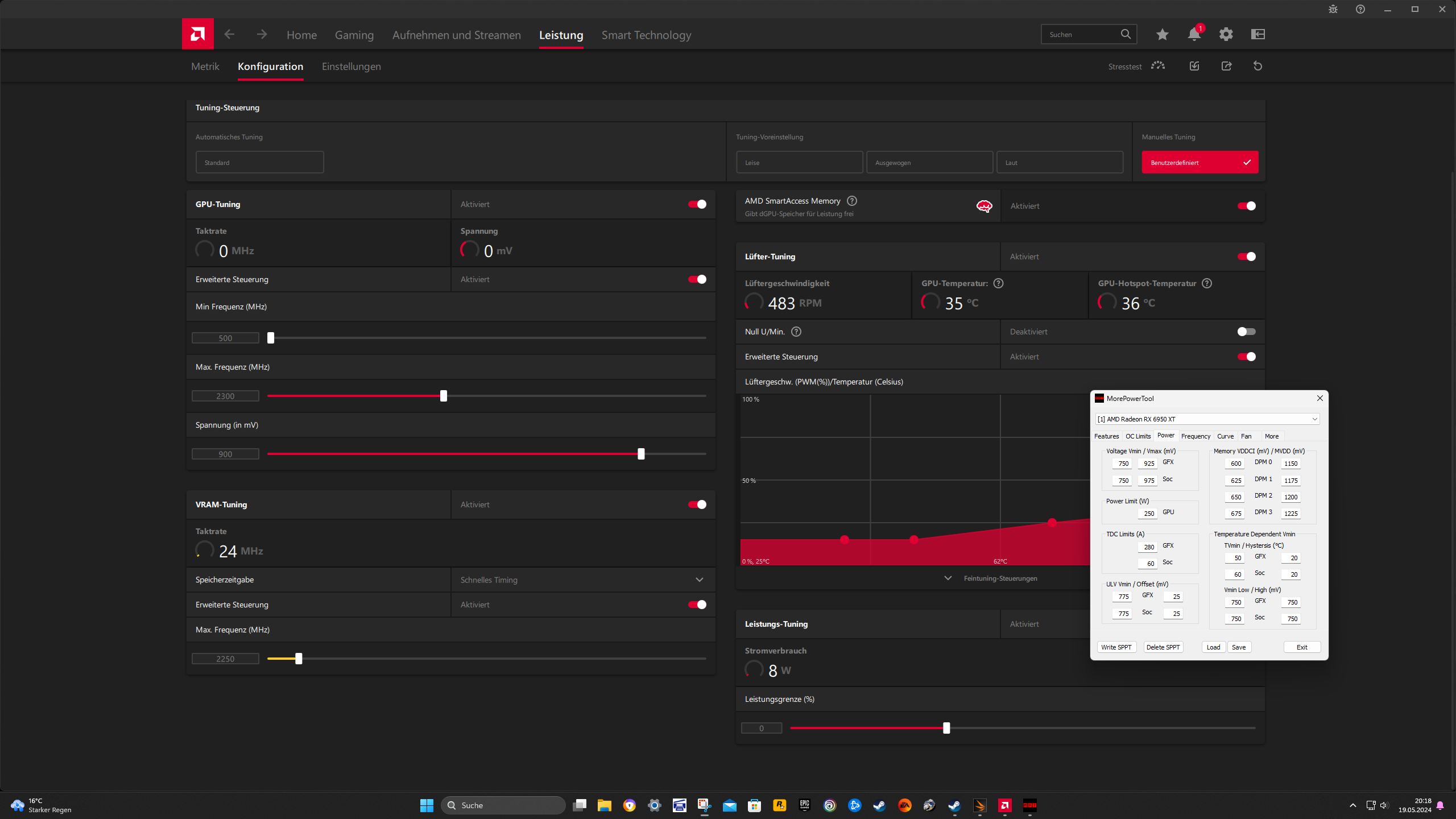The width and height of the screenshot is (1456, 819).
Task: Open the AMD Radeon RX 6950 XT dropdown
Action: [1206, 419]
